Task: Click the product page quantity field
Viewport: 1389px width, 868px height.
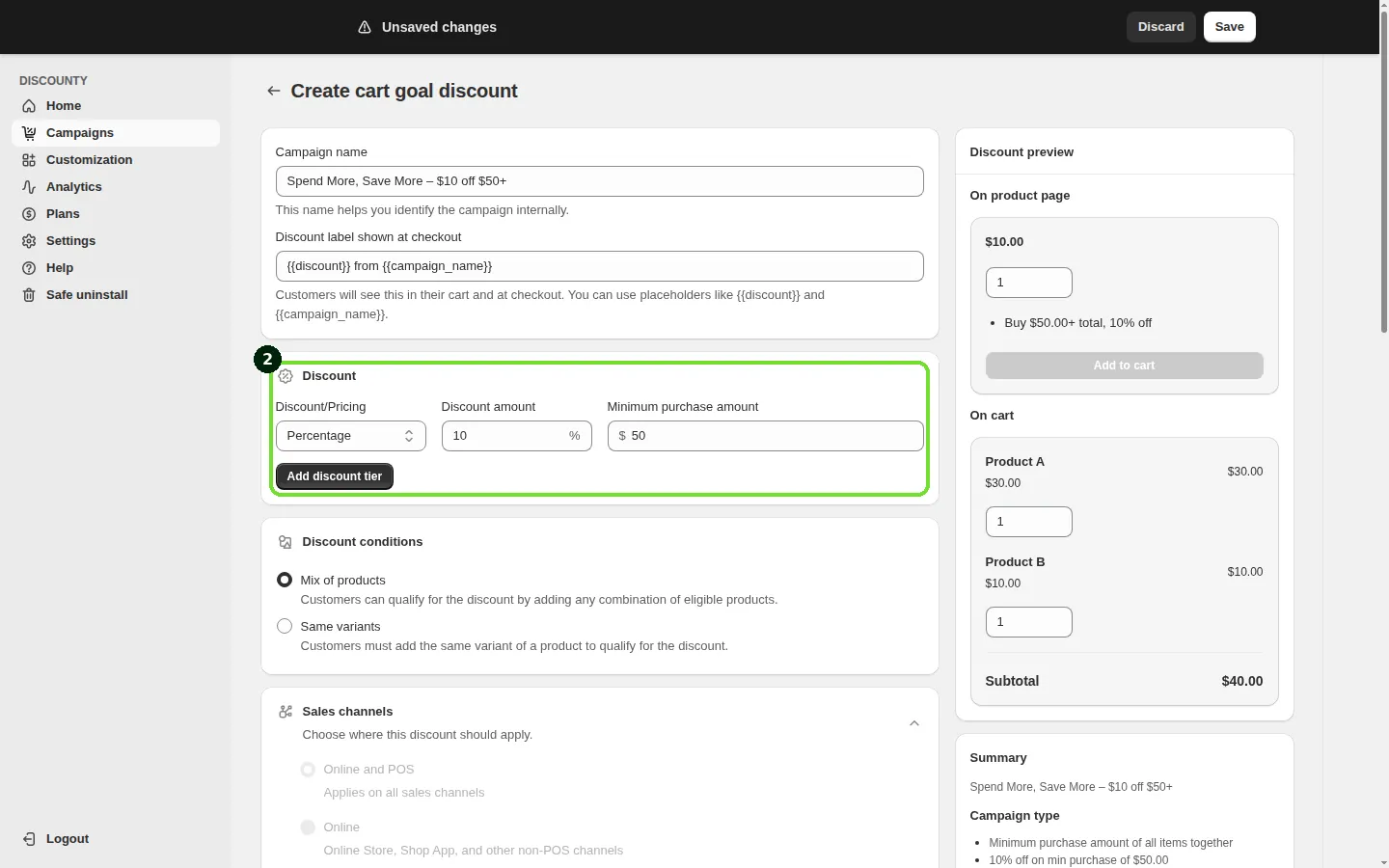Action: point(1029,283)
